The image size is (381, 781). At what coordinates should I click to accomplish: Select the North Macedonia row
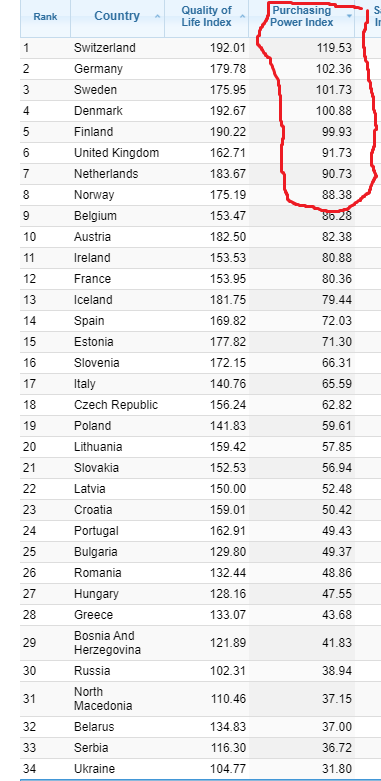click(x=201, y=699)
